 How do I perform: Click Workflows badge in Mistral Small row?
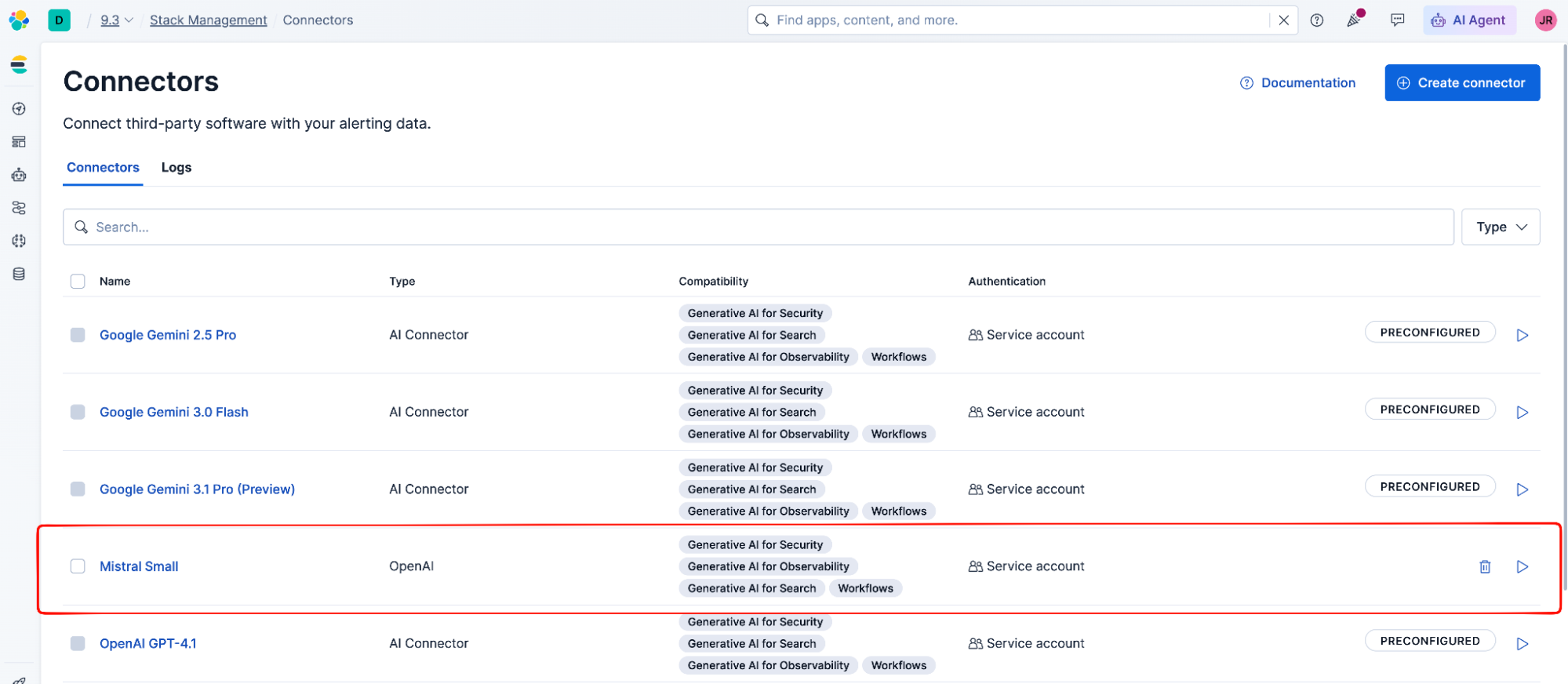click(x=866, y=588)
